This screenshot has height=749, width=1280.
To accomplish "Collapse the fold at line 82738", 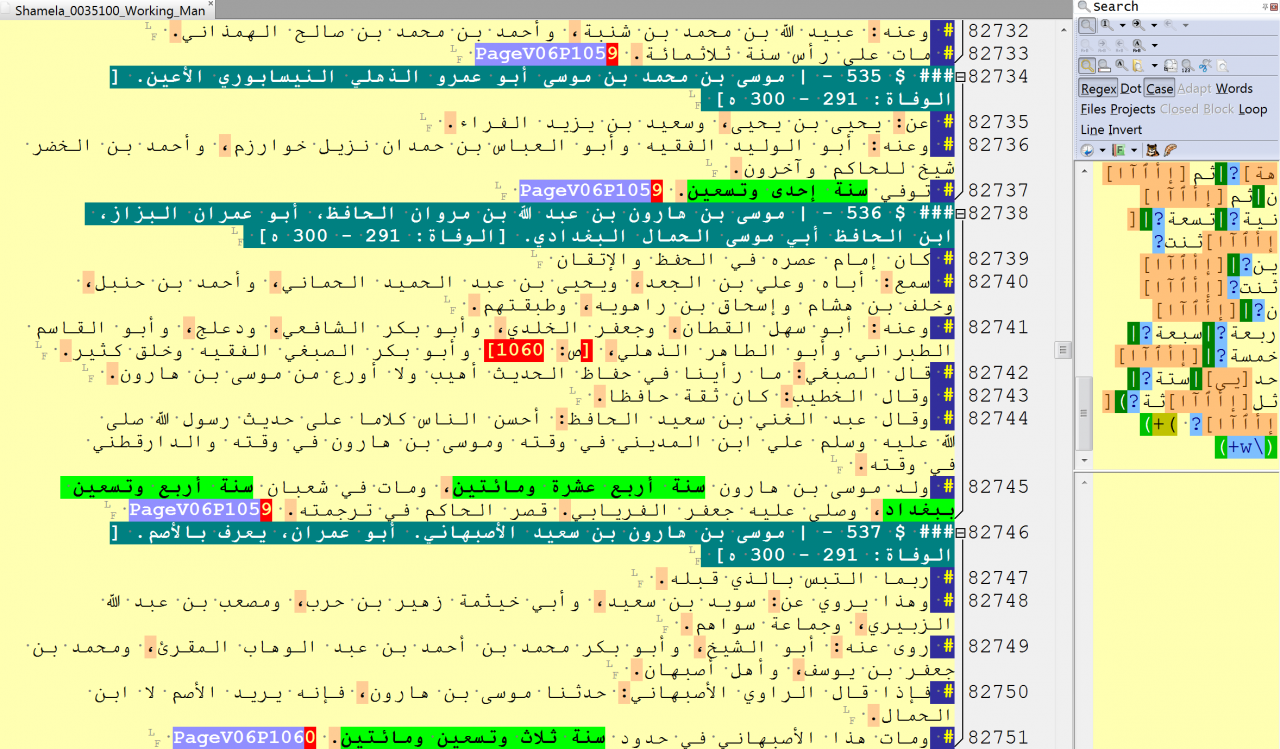I will pyautogui.click(x=962, y=214).
